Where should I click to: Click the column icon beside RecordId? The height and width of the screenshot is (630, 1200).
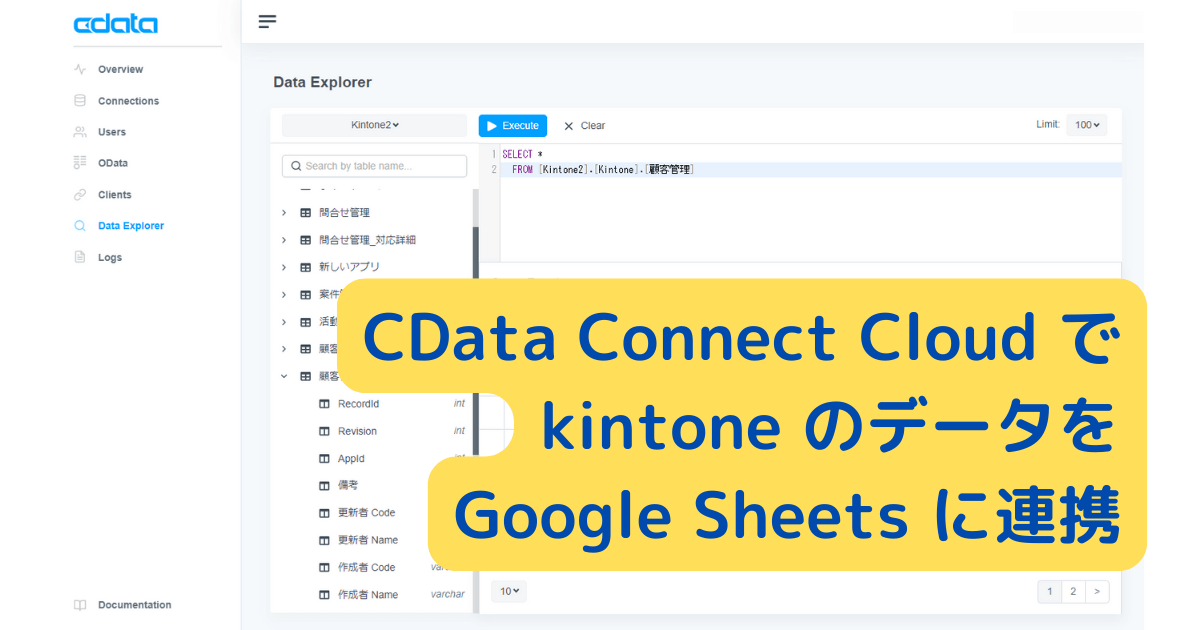pos(324,404)
